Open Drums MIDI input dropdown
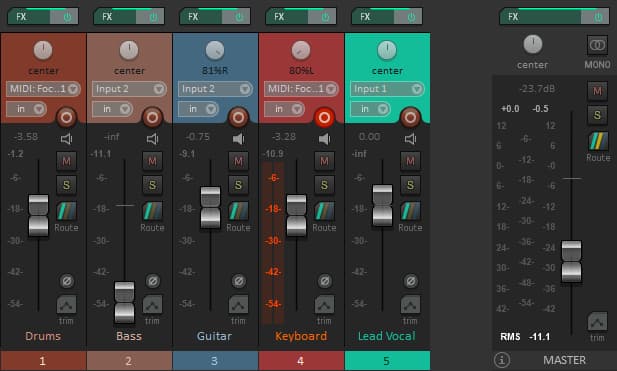The height and width of the screenshot is (371, 617). point(43,89)
